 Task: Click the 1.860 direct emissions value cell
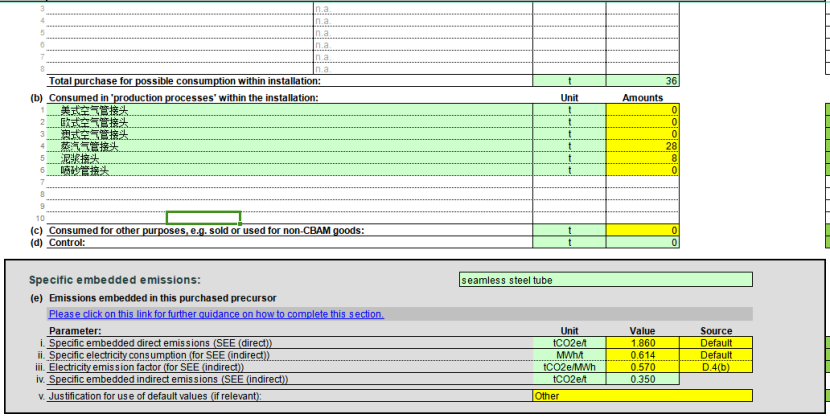point(642,343)
